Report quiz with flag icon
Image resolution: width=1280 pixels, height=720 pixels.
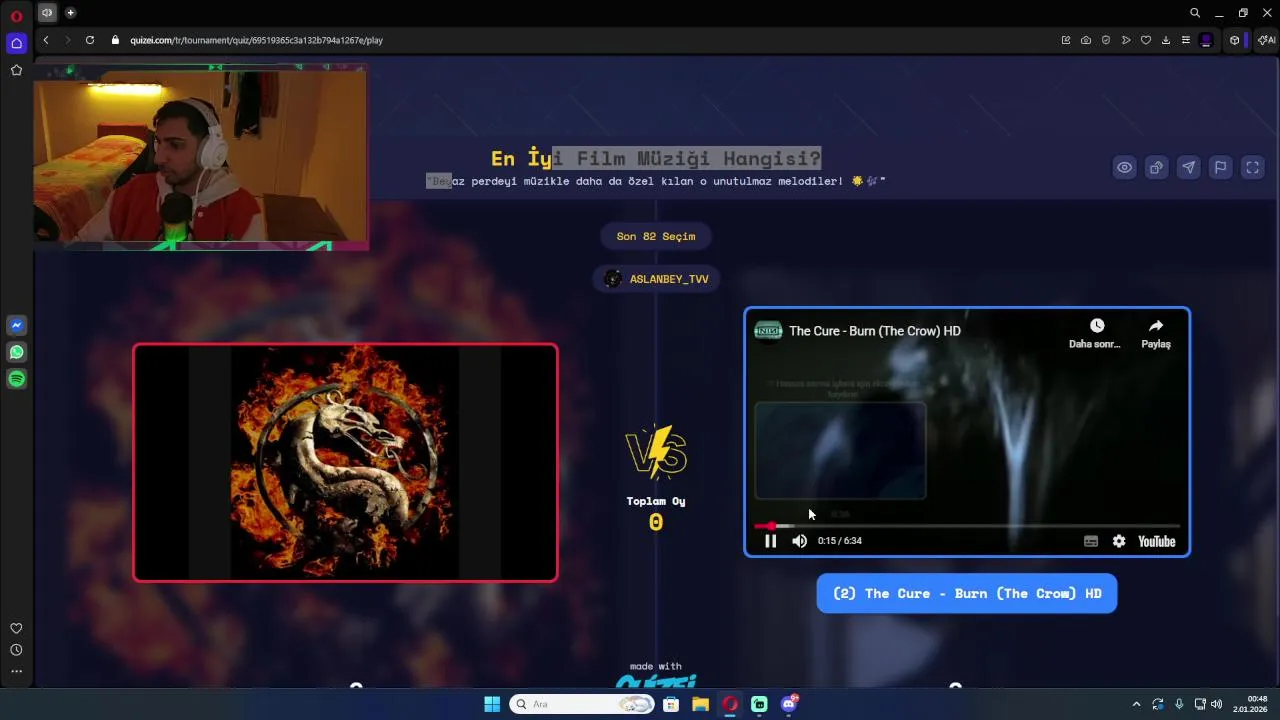point(1220,168)
